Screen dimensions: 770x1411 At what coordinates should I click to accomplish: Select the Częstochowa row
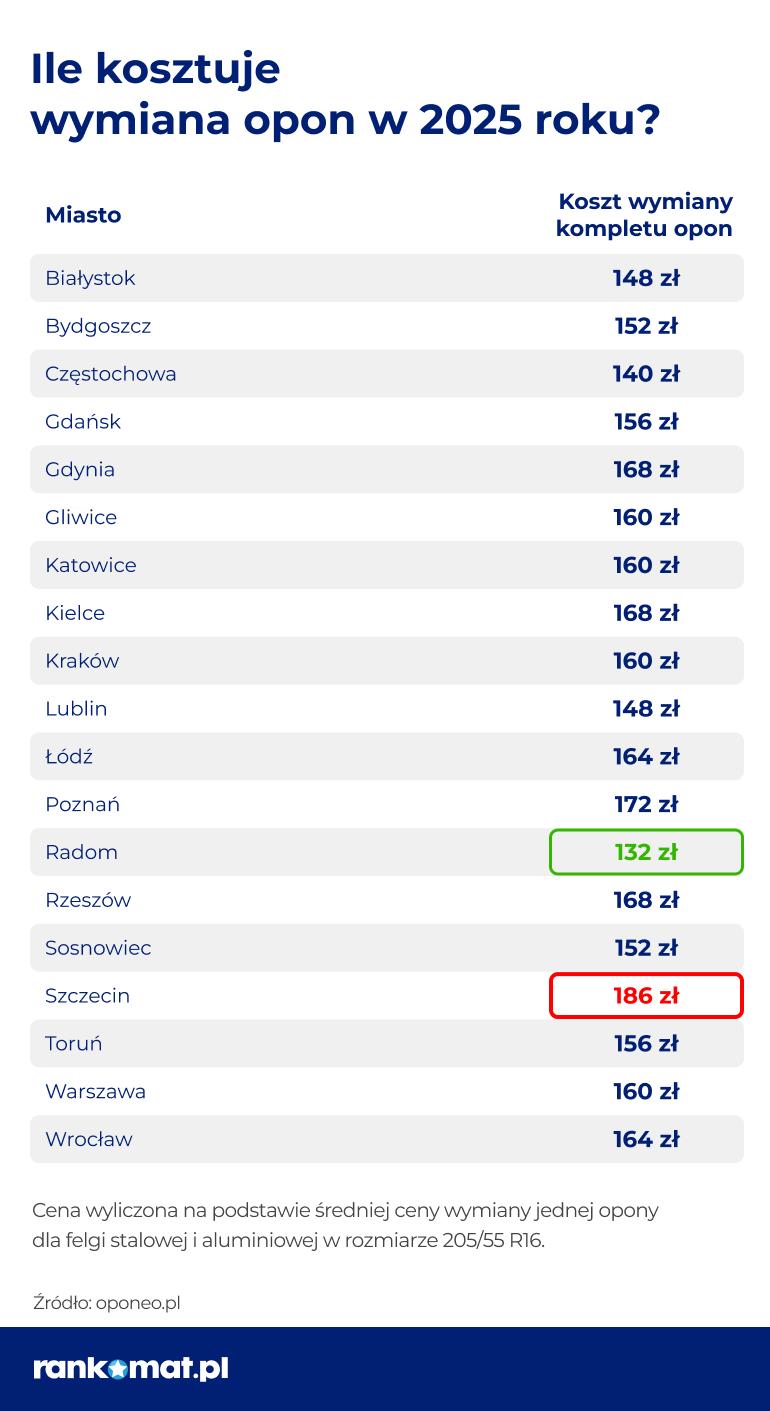coord(387,374)
